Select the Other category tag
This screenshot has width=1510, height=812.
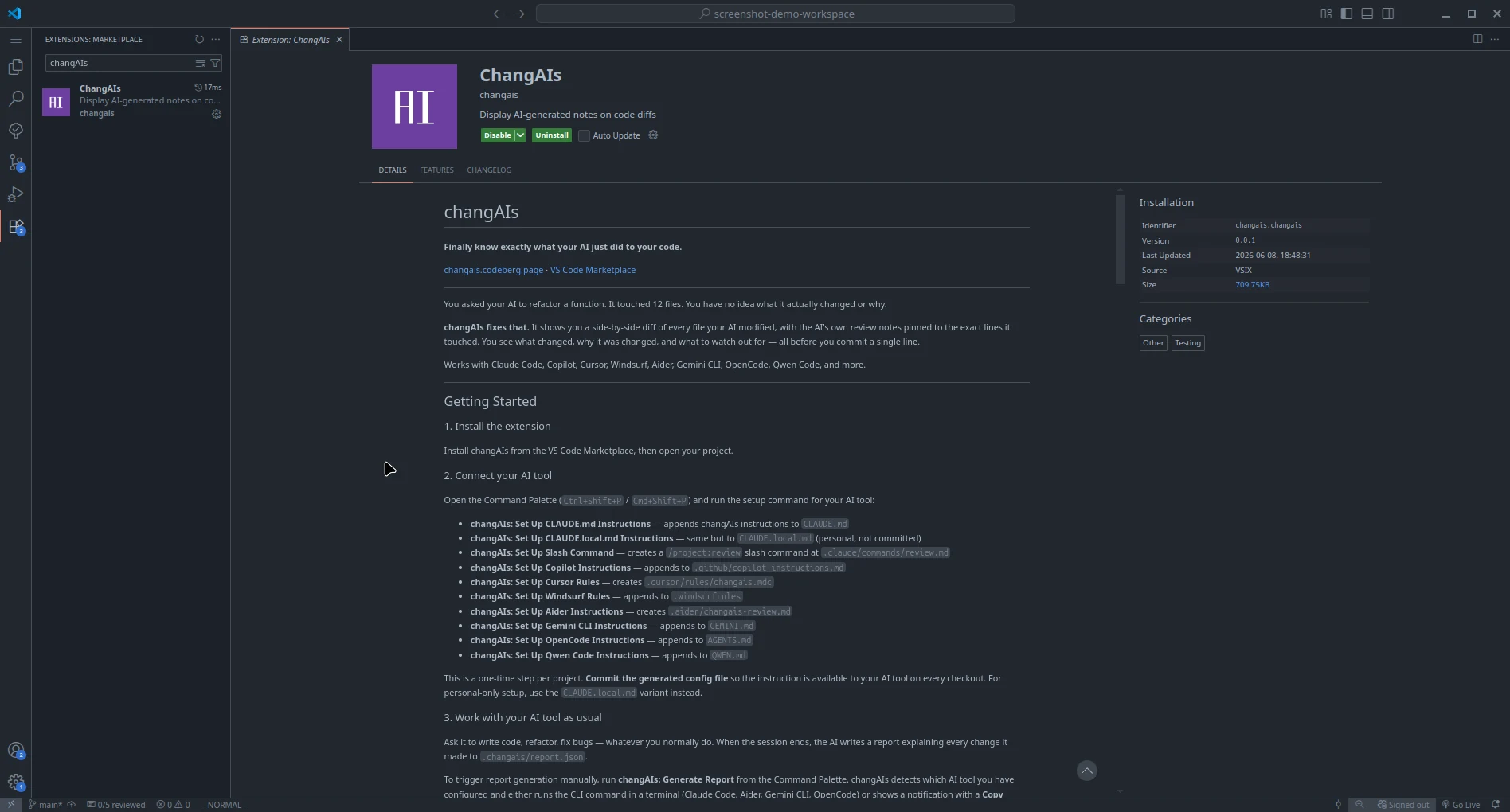[x=1153, y=343]
